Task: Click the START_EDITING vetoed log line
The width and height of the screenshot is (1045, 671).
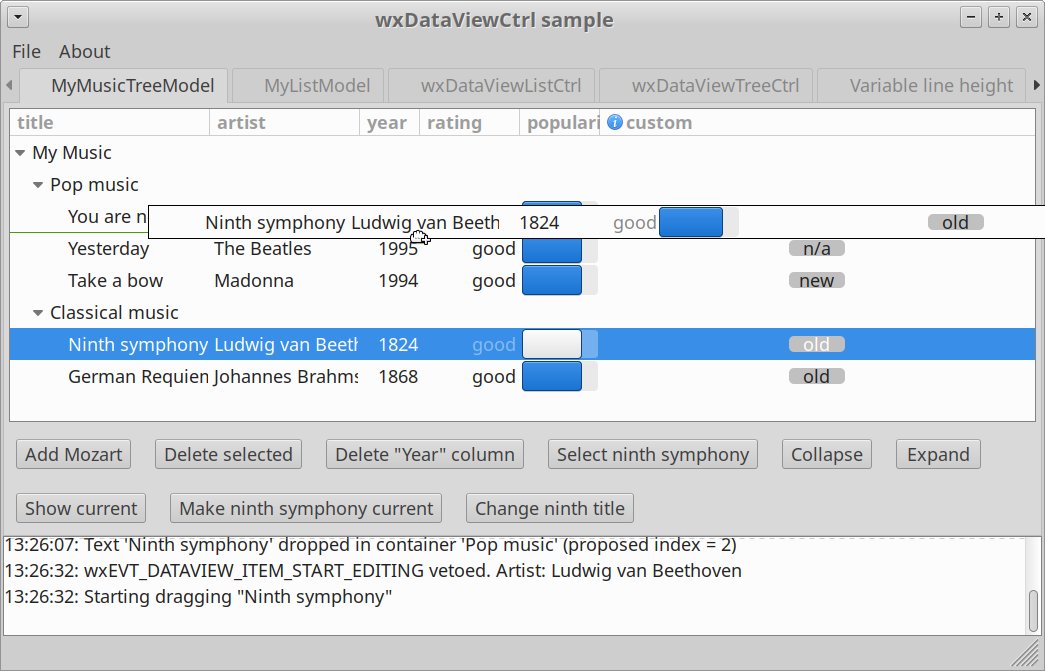Action: (x=373, y=571)
